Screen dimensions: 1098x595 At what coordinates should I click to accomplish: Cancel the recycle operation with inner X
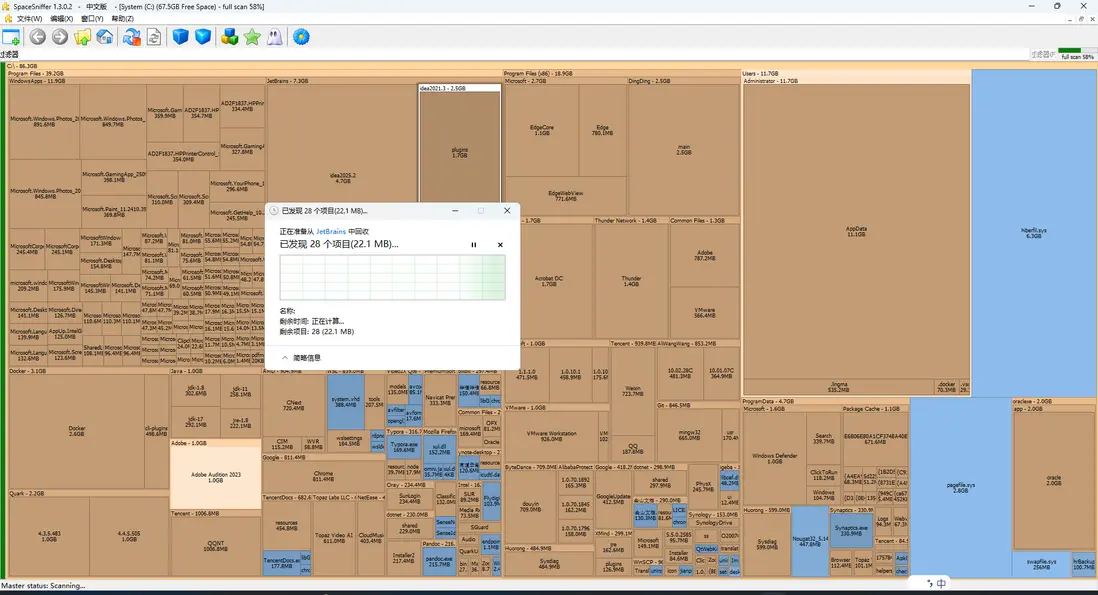[x=500, y=245]
